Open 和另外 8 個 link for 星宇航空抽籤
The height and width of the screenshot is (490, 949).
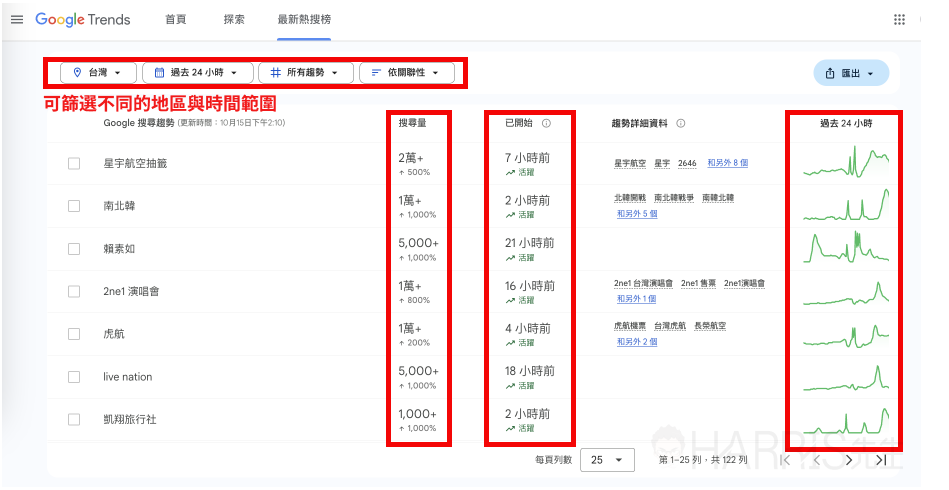coord(727,163)
